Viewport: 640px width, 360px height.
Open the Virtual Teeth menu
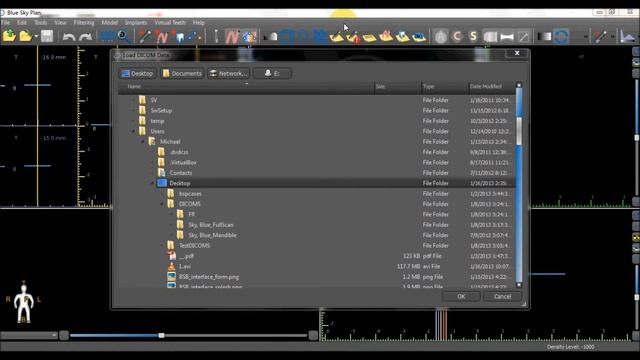(170, 22)
